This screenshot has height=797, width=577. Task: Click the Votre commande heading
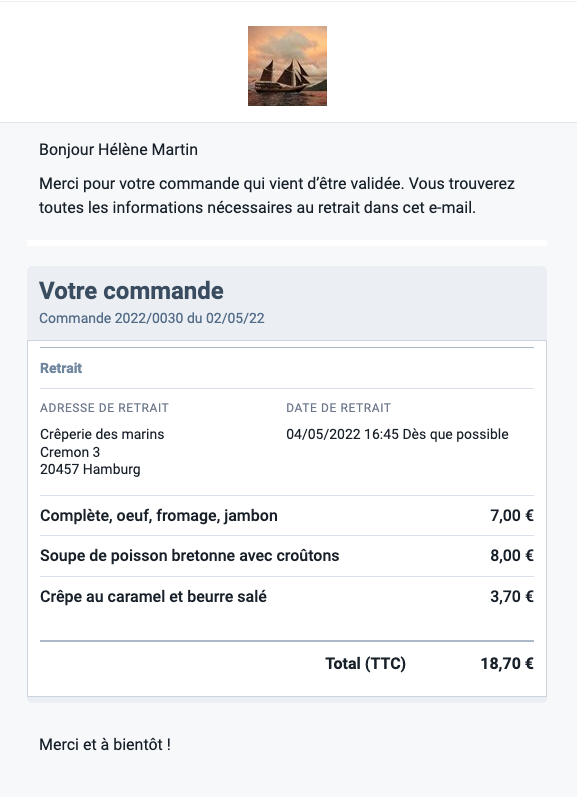coord(131,291)
